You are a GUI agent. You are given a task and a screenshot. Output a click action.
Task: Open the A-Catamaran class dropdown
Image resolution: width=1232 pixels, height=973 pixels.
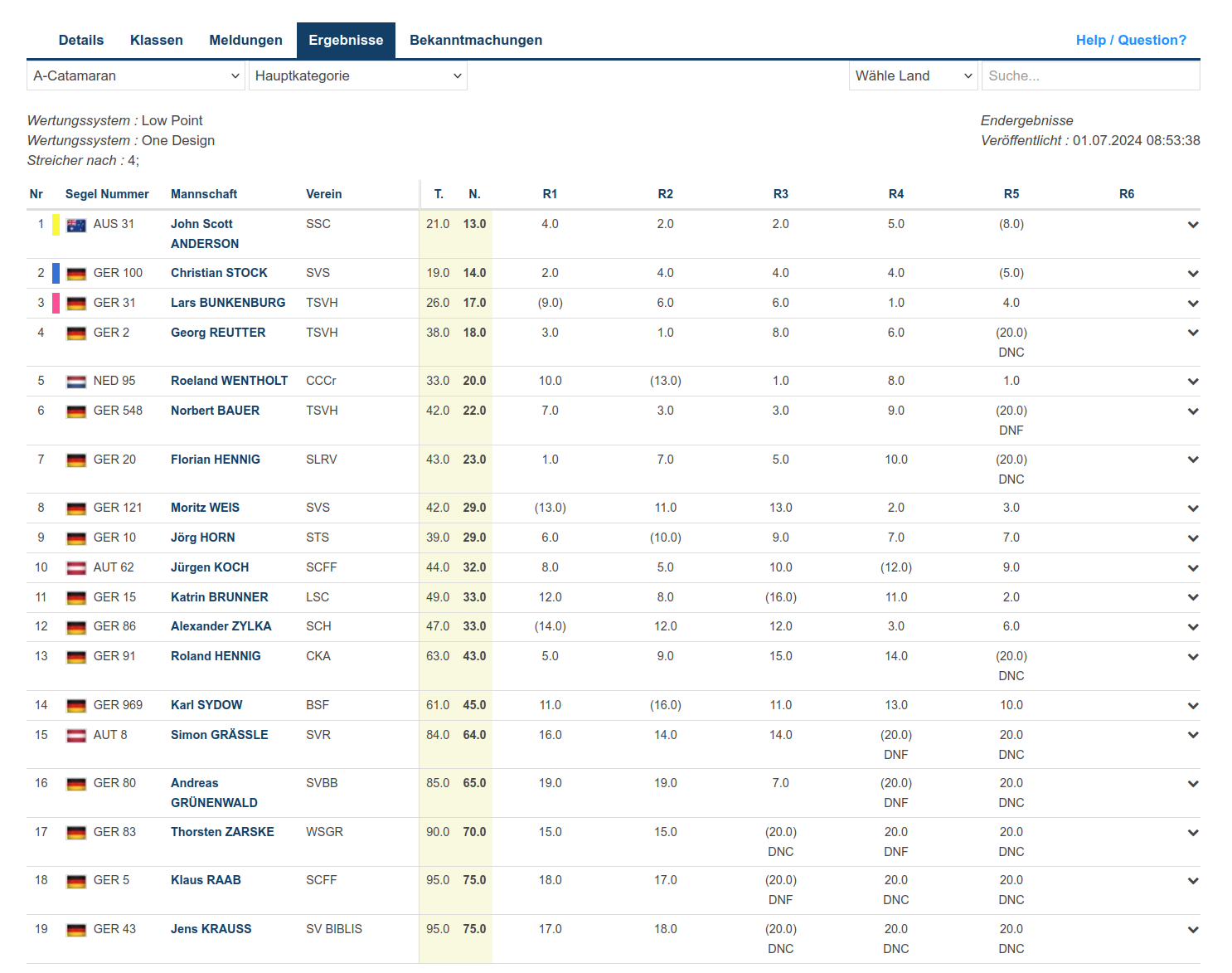pos(136,76)
